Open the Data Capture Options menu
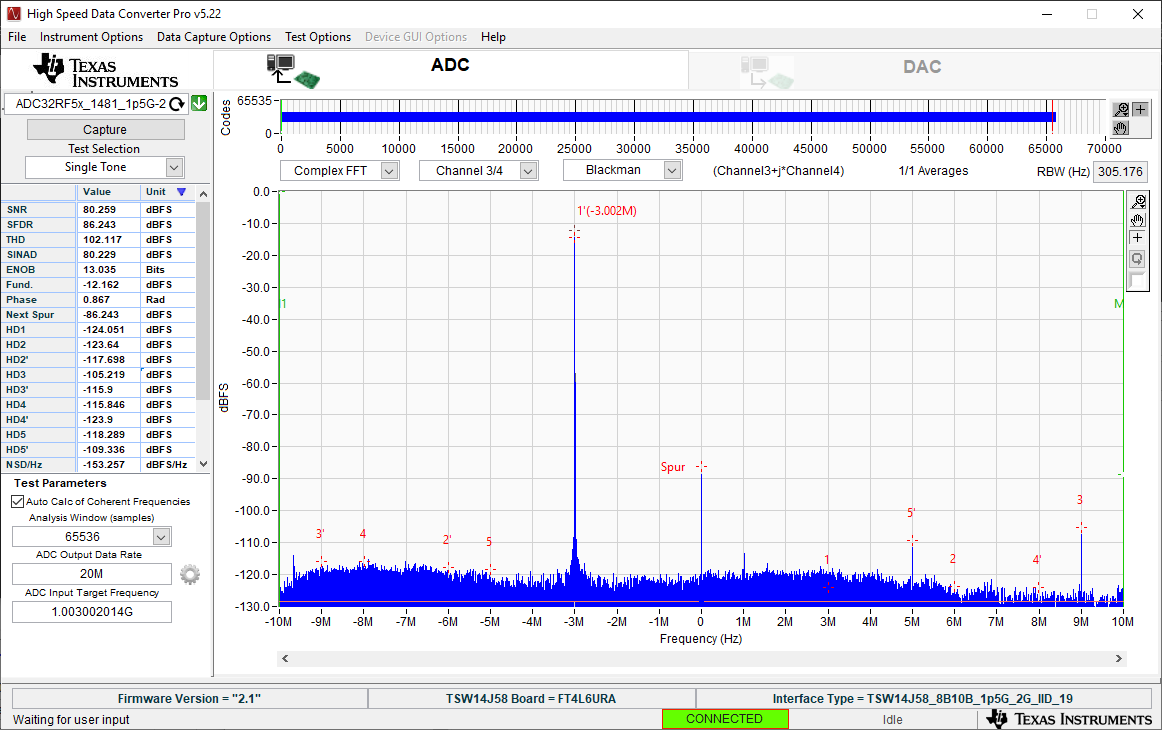Image resolution: width=1162 pixels, height=730 pixels. point(214,37)
